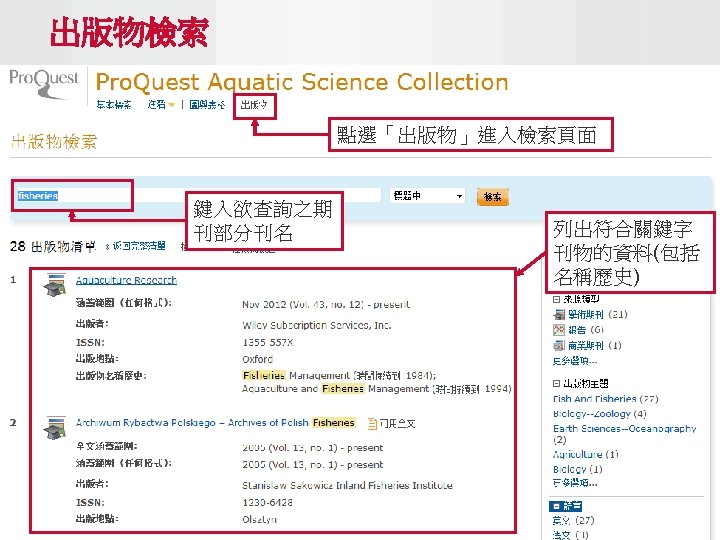Click ISSN value 1355-557X
The width and height of the screenshot is (720, 540).
tap(268, 343)
